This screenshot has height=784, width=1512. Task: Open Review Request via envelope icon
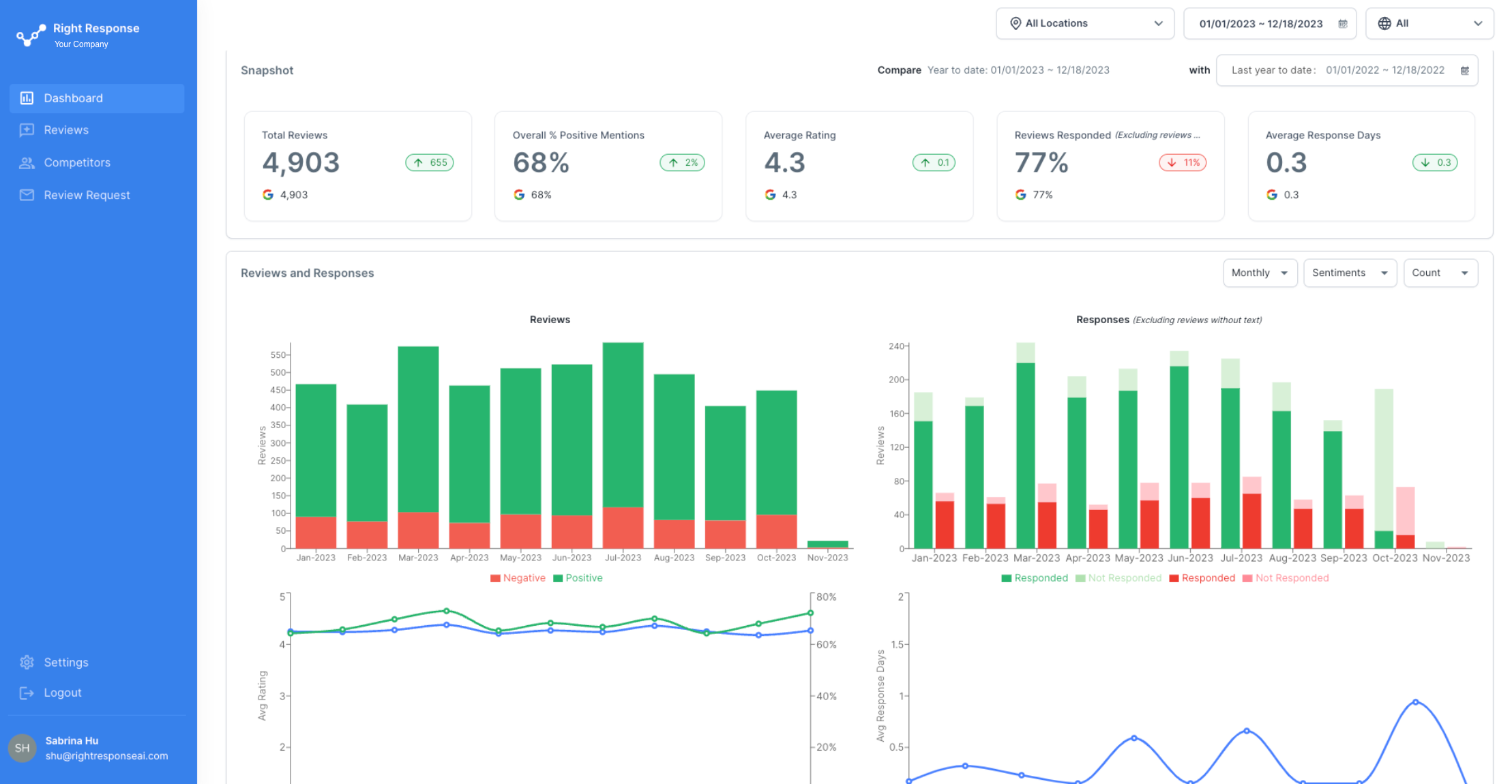[x=27, y=195]
